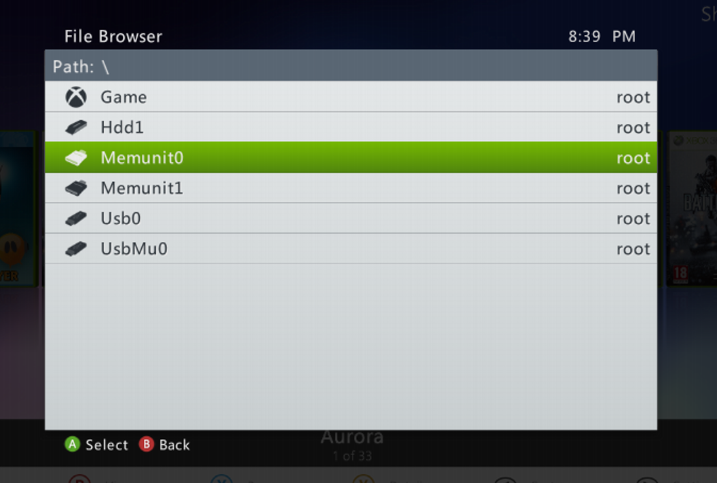Viewport: 717px width, 483px height.
Task: Click the USB drive icon beside UsbMu0
Action: pos(76,249)
